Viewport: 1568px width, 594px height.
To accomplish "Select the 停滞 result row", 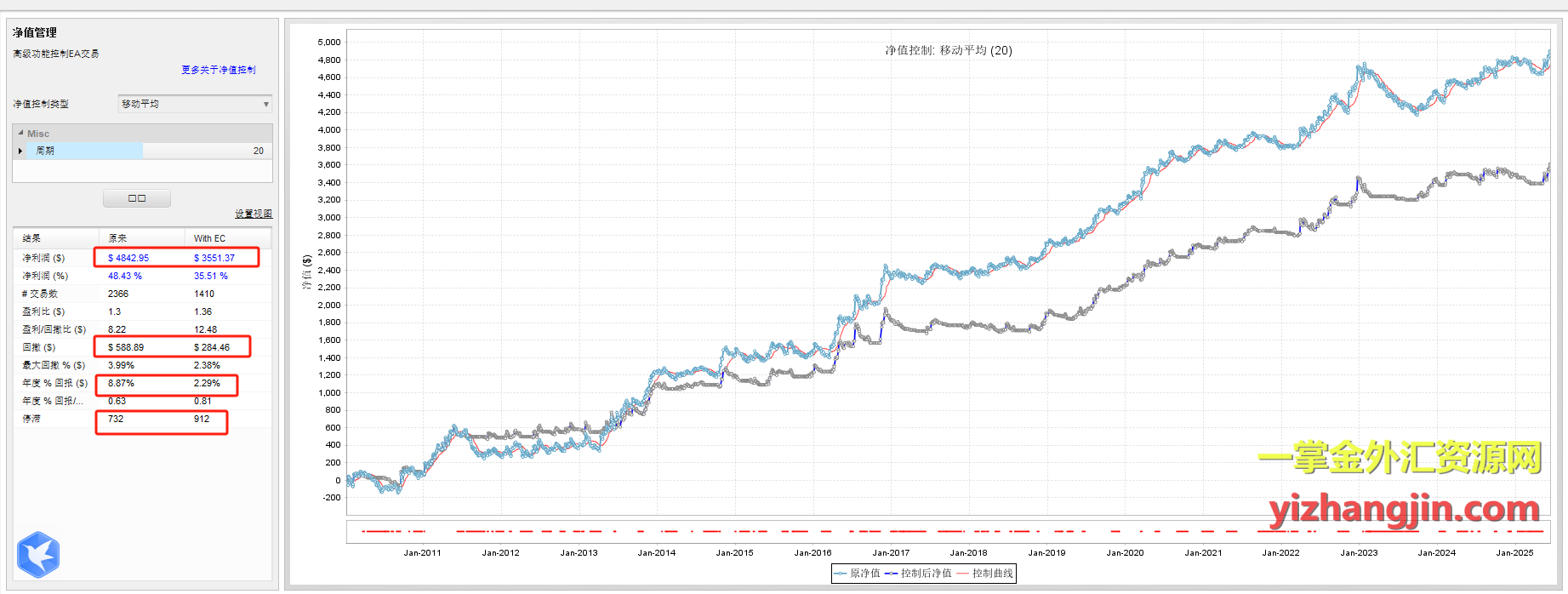I will 31,419.
